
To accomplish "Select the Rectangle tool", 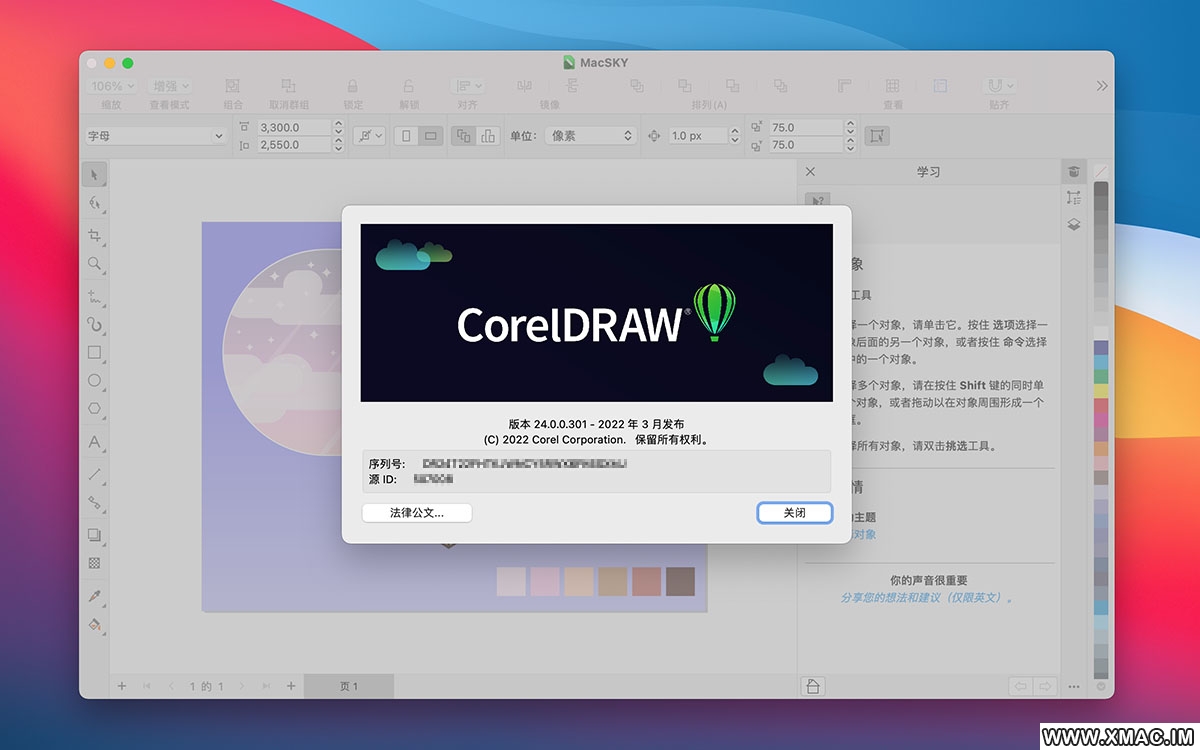I will pyautogui.click(x=94, y=352).
